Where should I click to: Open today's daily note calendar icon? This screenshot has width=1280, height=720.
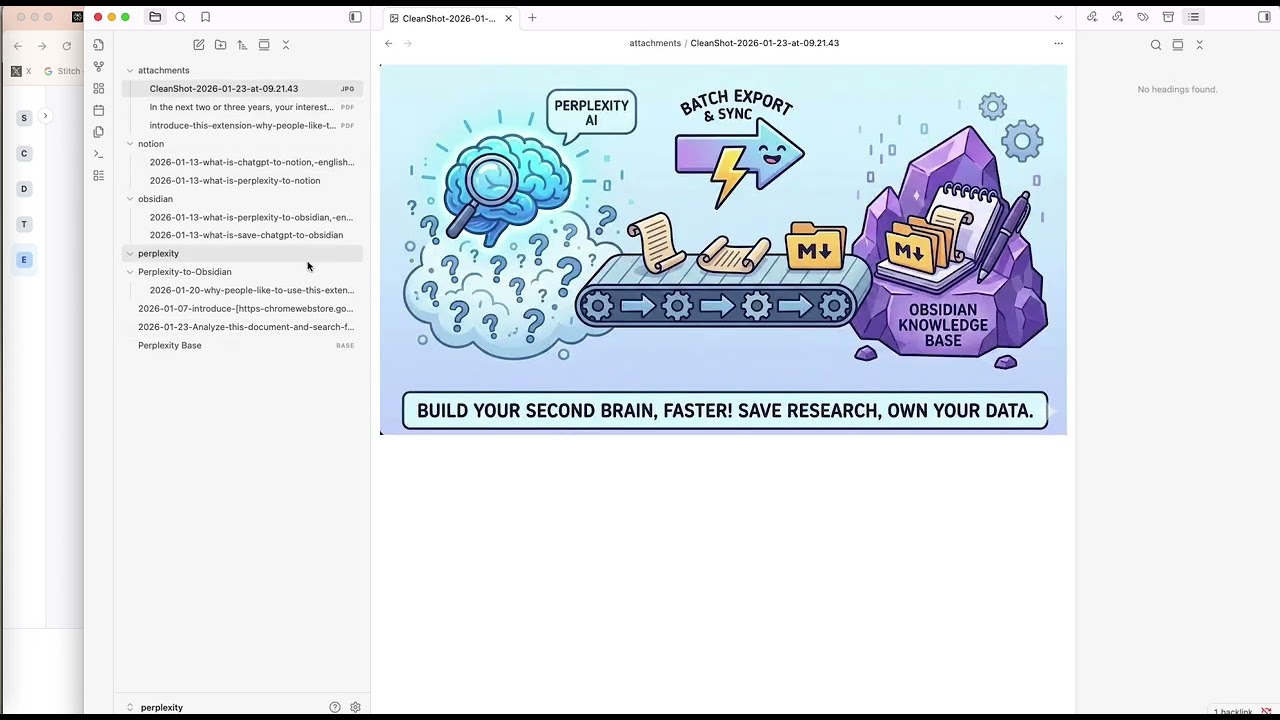click(98, 110)
